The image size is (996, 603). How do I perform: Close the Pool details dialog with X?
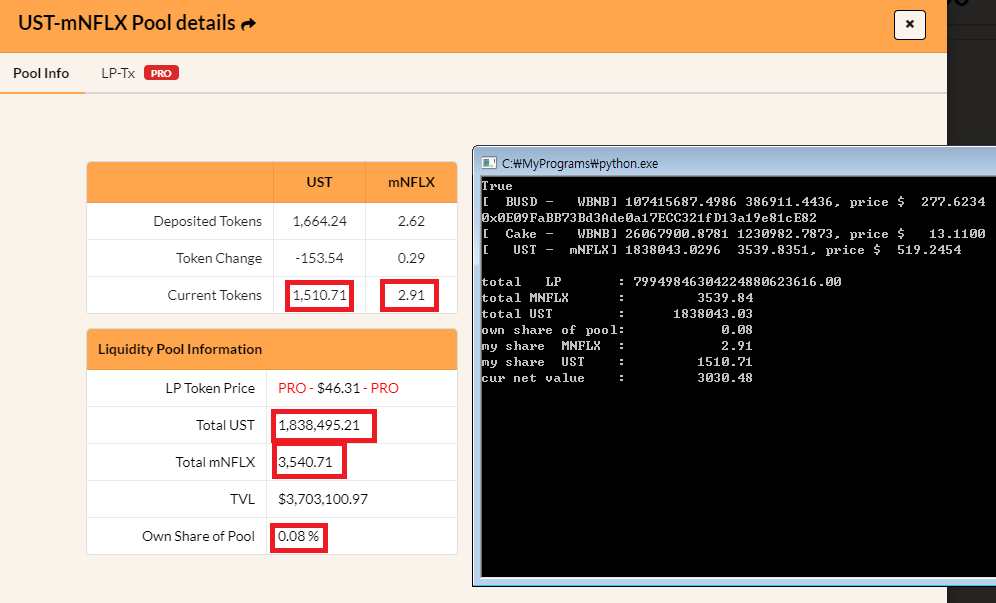click(x=910, y=25)
